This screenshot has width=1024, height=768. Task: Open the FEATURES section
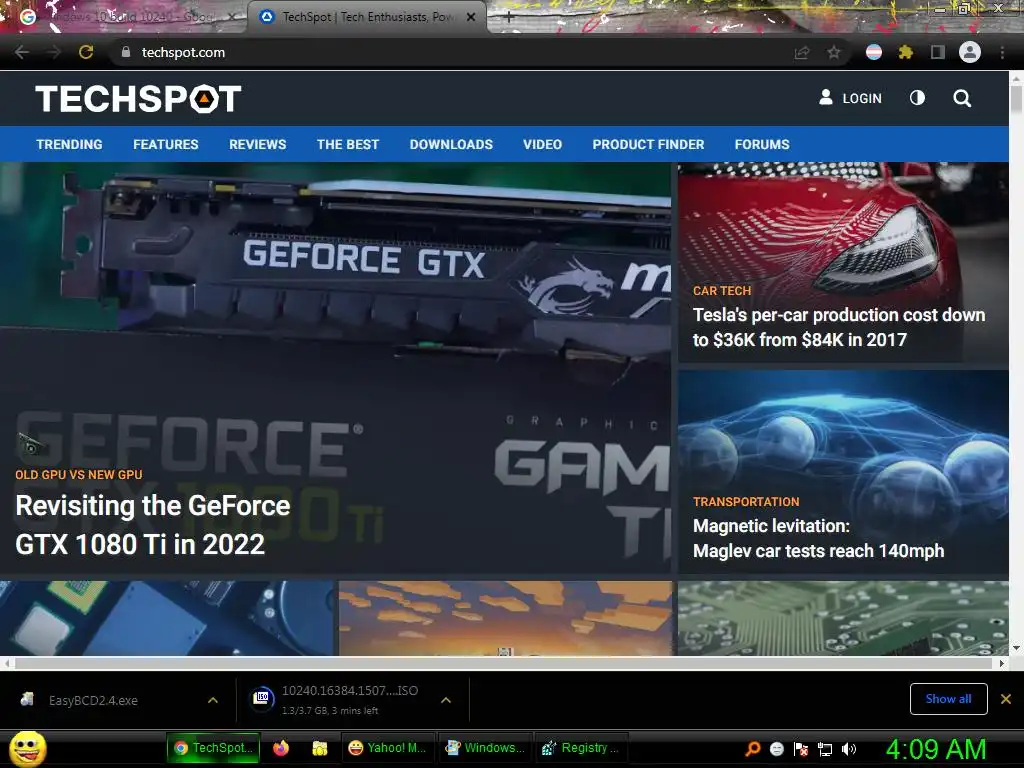coord(166,144)
